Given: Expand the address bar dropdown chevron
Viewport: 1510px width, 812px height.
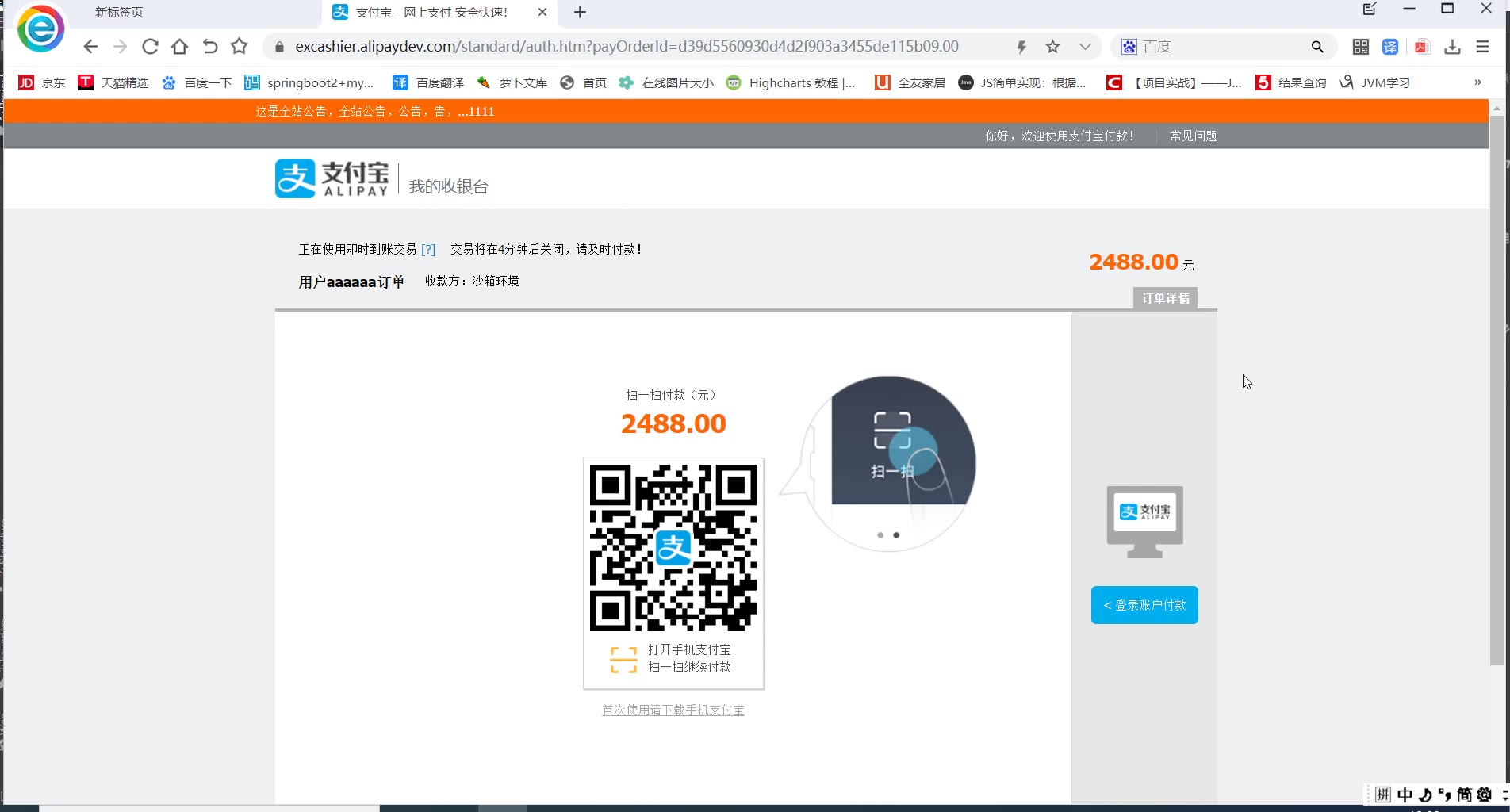Looking at the screenshot, I should [1085, 47].
